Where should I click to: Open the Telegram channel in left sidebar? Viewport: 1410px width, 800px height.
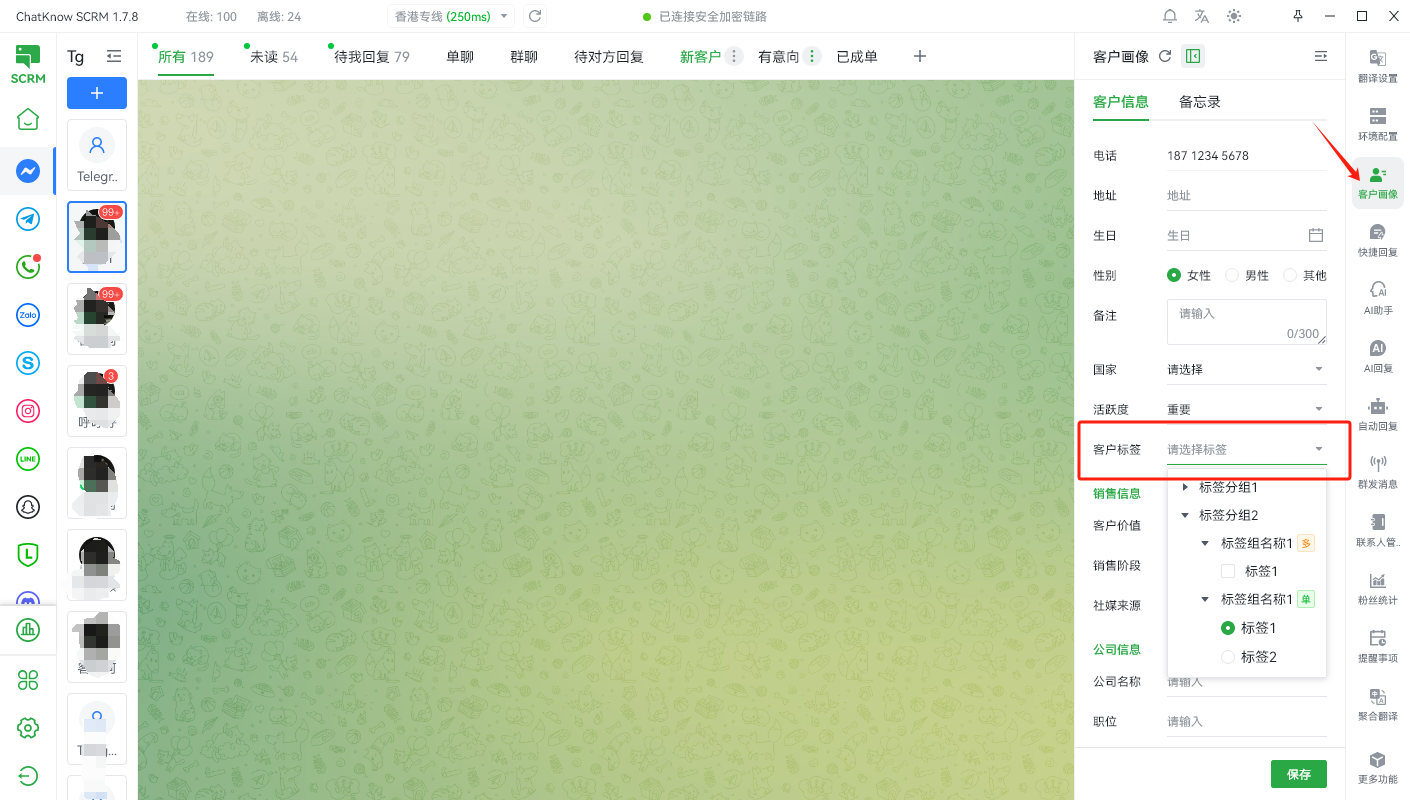(x=28, y=219)
